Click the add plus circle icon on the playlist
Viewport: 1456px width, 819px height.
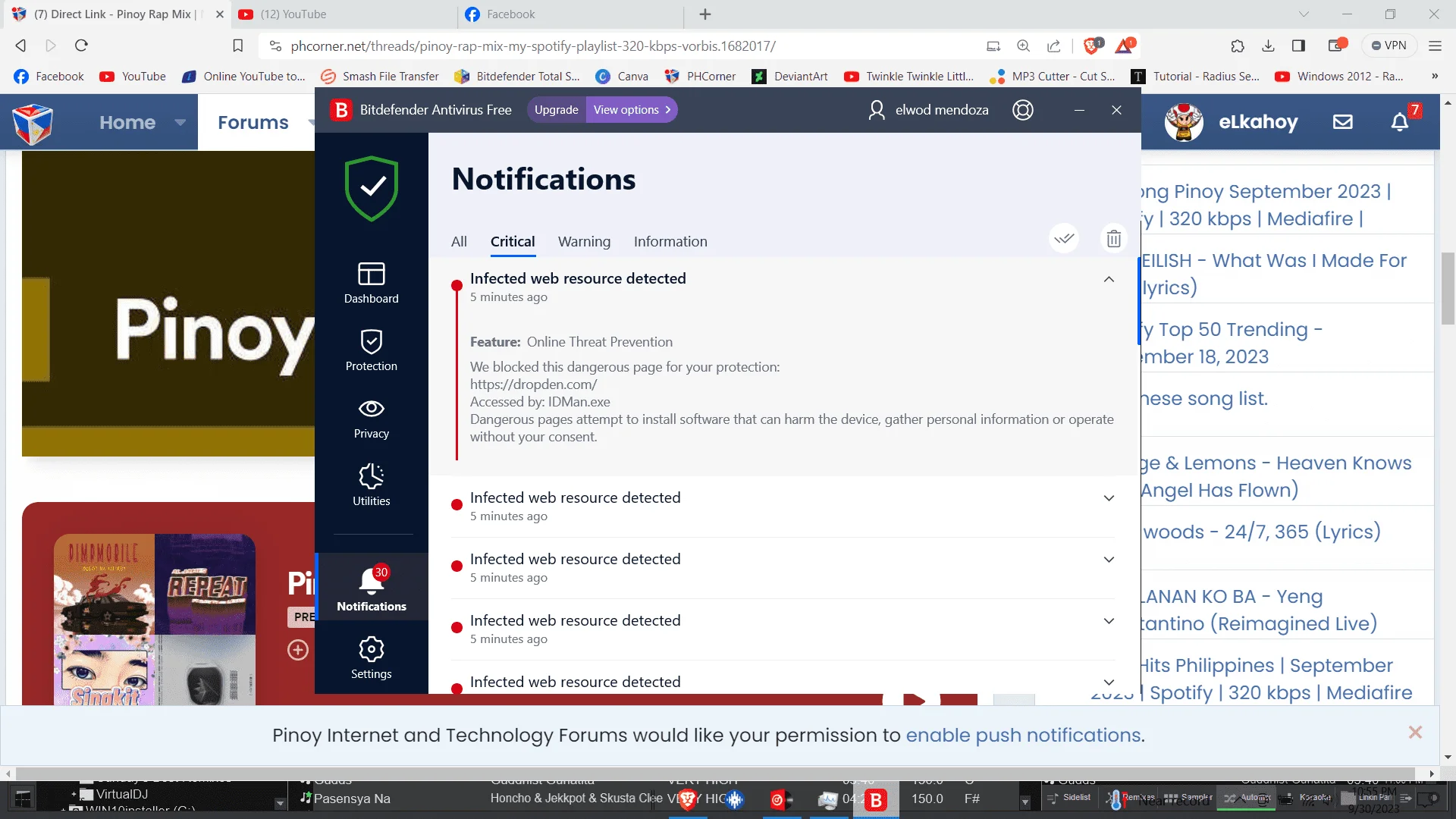[298, 650]
